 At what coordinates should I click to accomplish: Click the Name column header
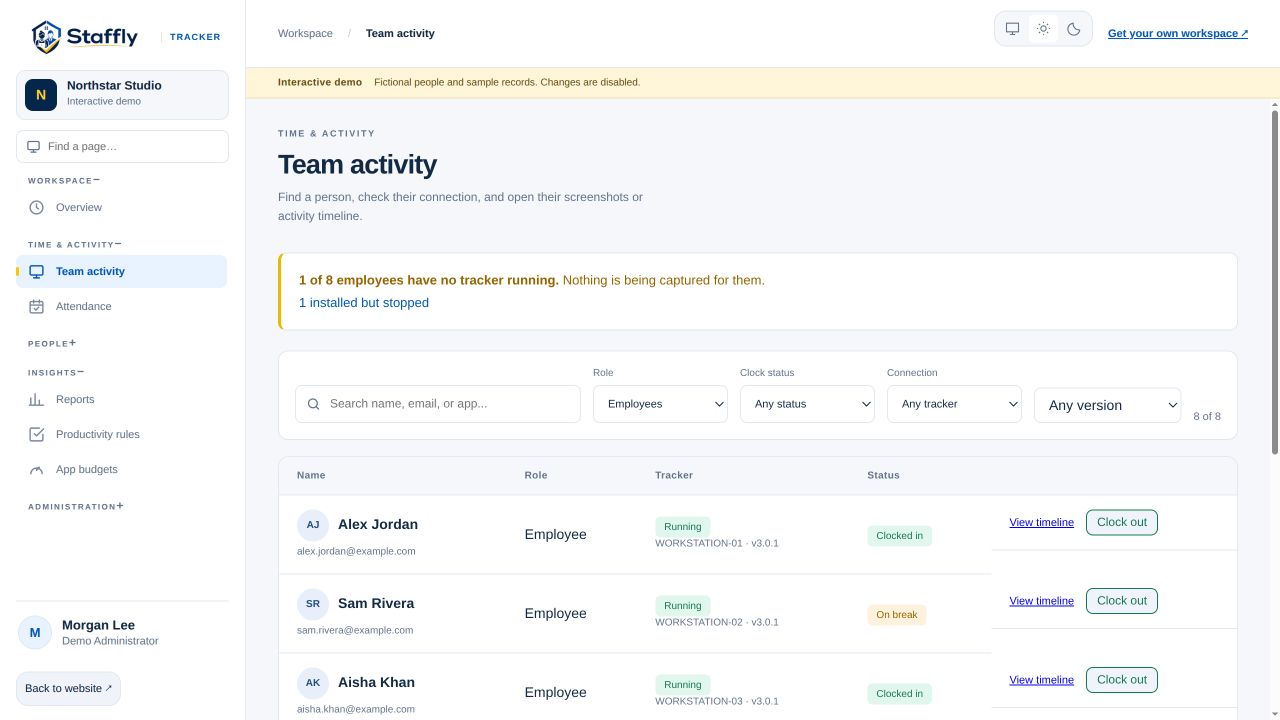click(311, 475)
